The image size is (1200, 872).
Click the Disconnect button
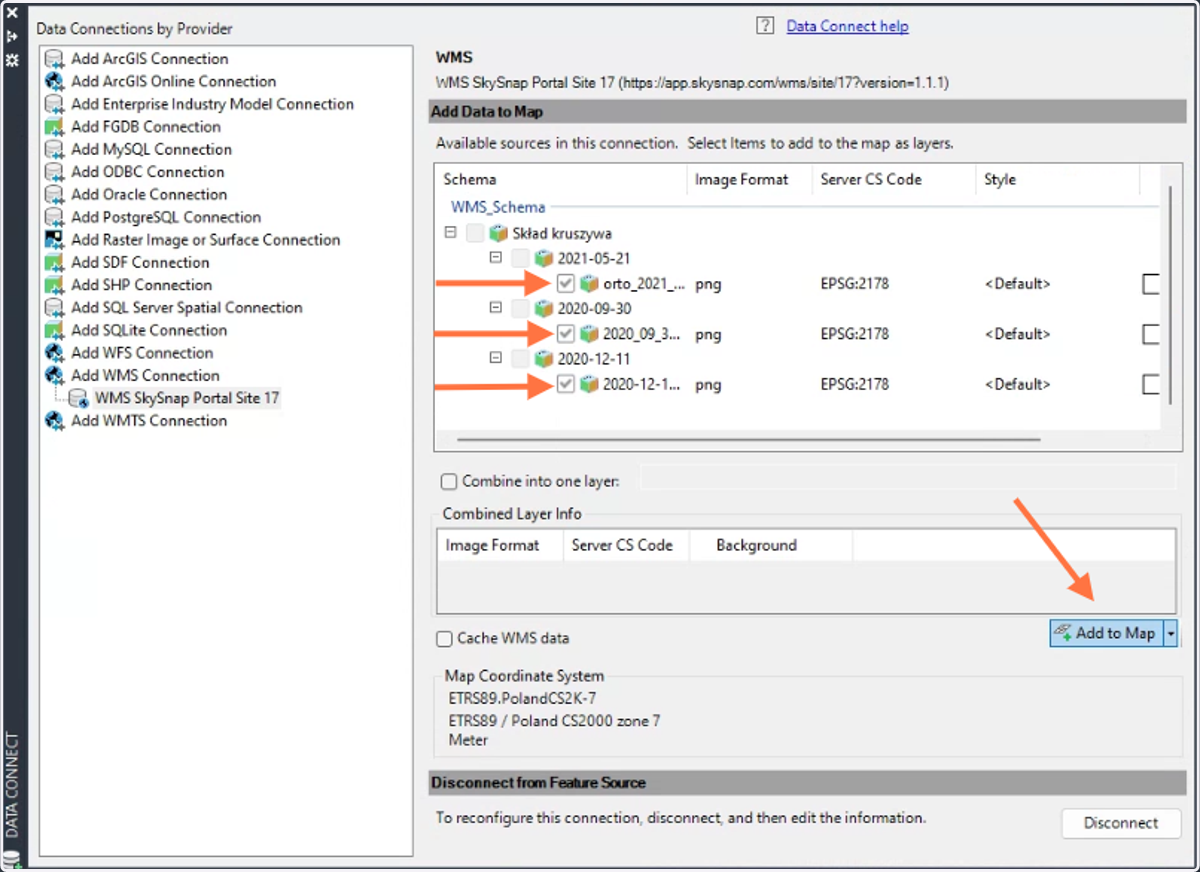(1121, 823)
